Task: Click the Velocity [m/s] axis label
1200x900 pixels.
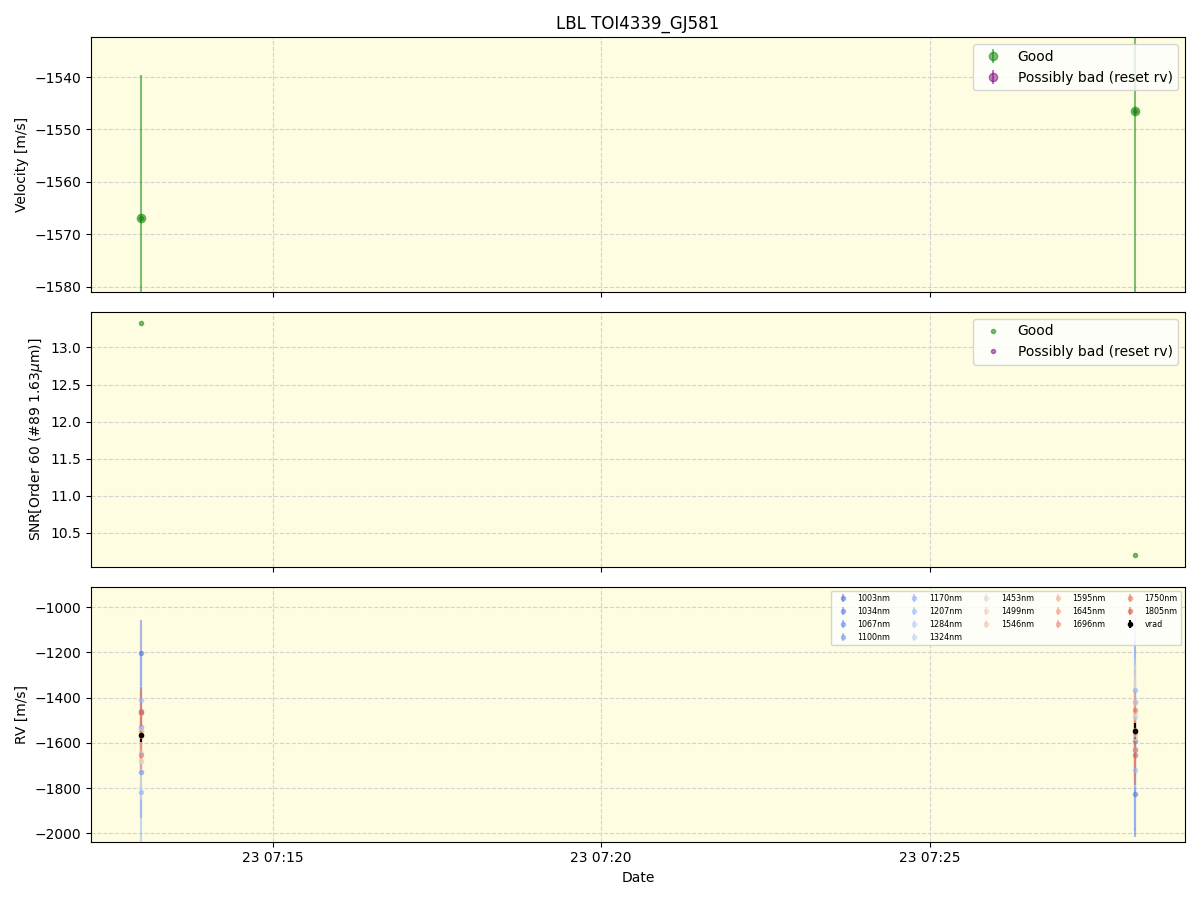Action: tap(21, 165)
